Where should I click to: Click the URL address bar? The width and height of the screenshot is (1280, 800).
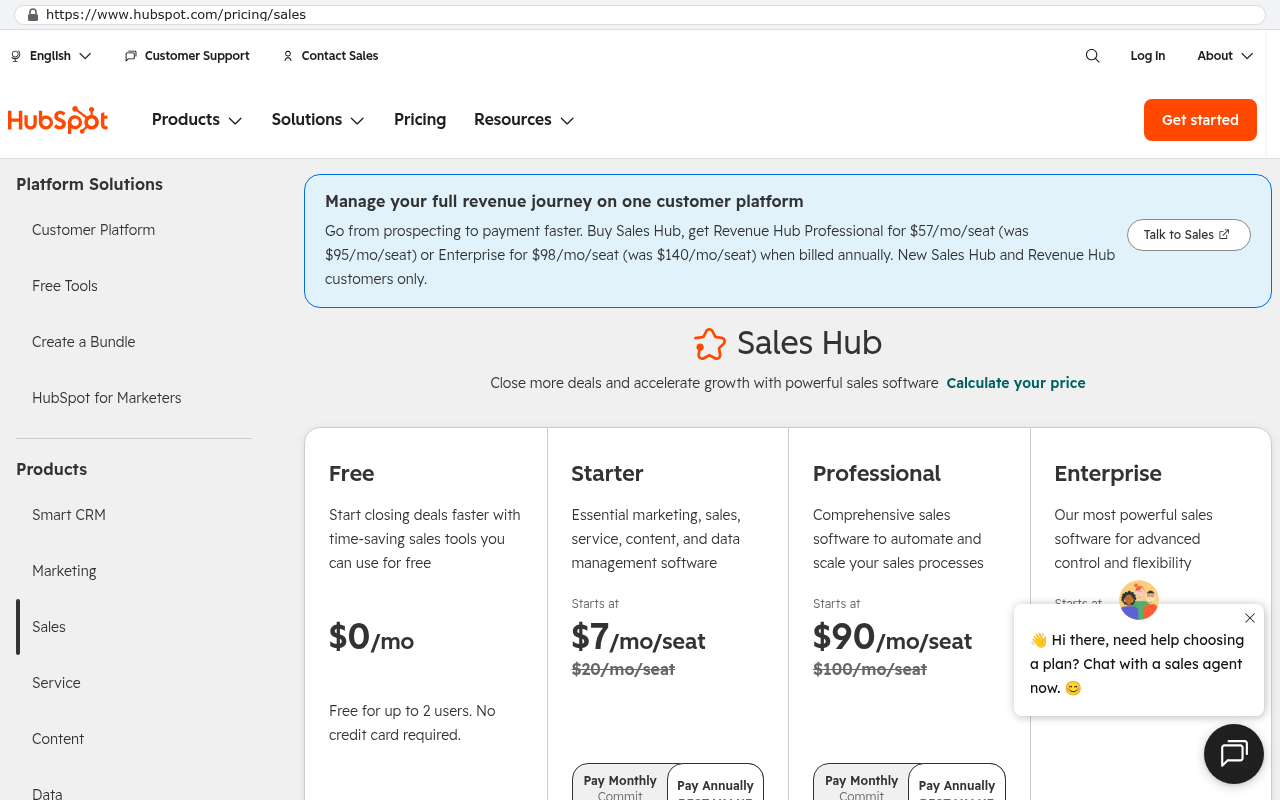[x=640, y=15]
